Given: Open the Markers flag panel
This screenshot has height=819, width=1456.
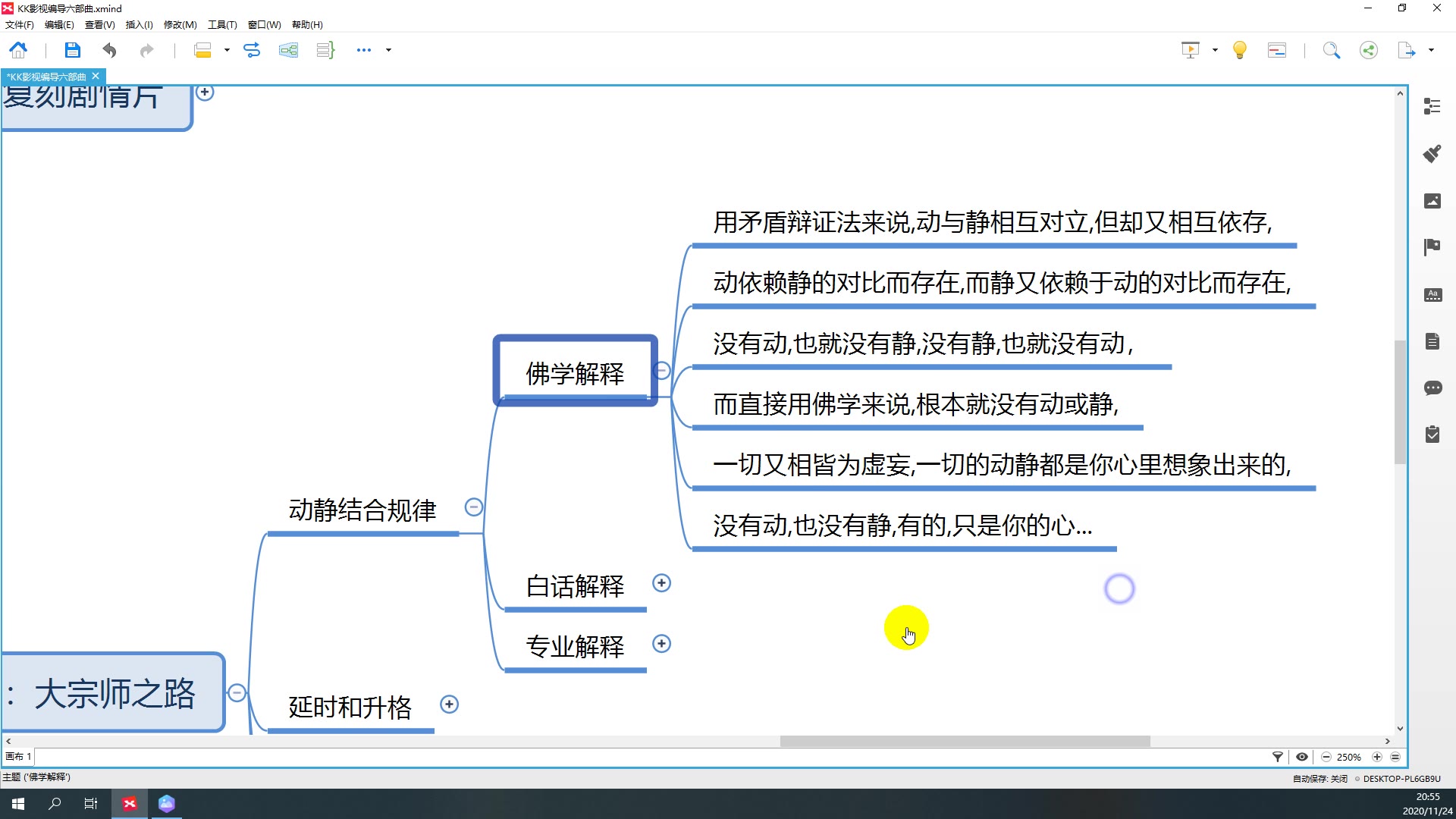Looking at the screenshot, I should click(1432, 247).
